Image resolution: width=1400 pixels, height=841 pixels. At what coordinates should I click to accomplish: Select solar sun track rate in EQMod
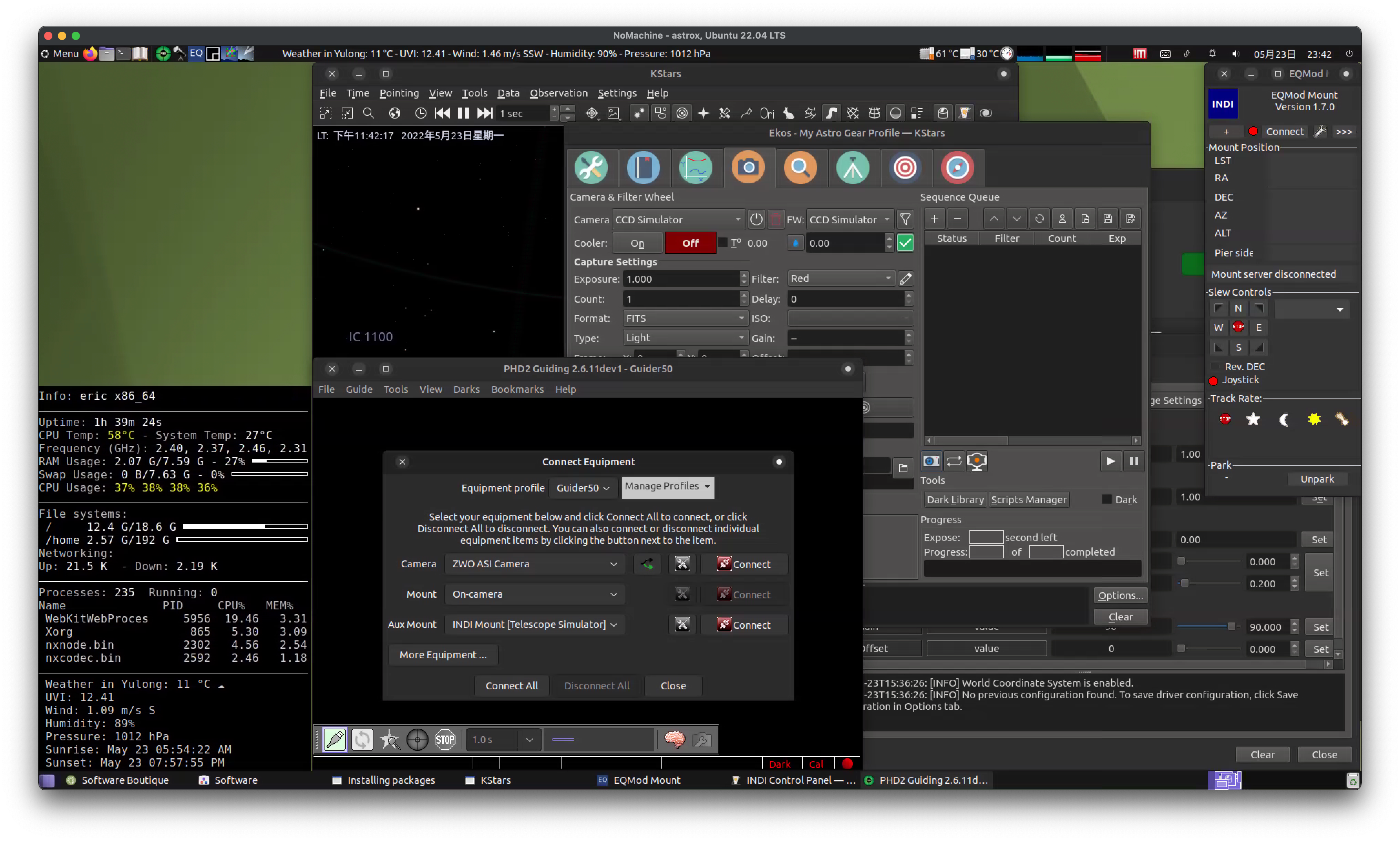point(1315,420)
